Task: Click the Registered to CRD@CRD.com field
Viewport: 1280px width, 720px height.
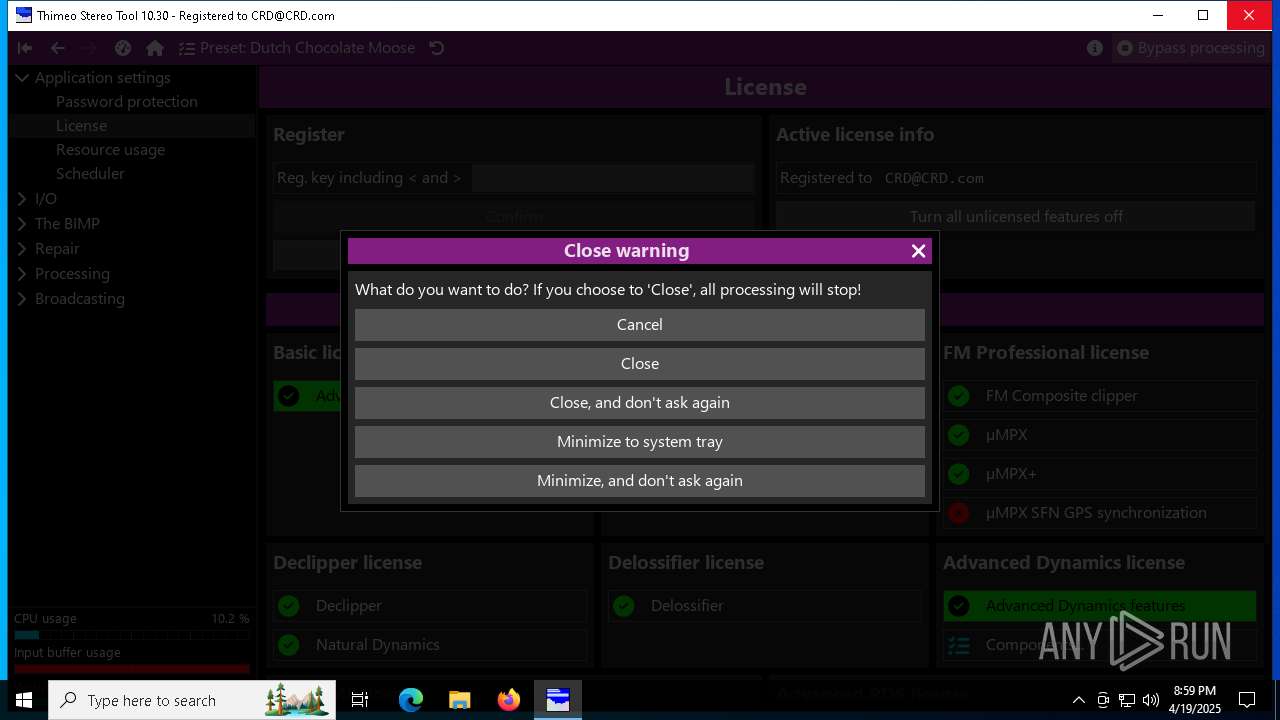Action: [1016, 178]
